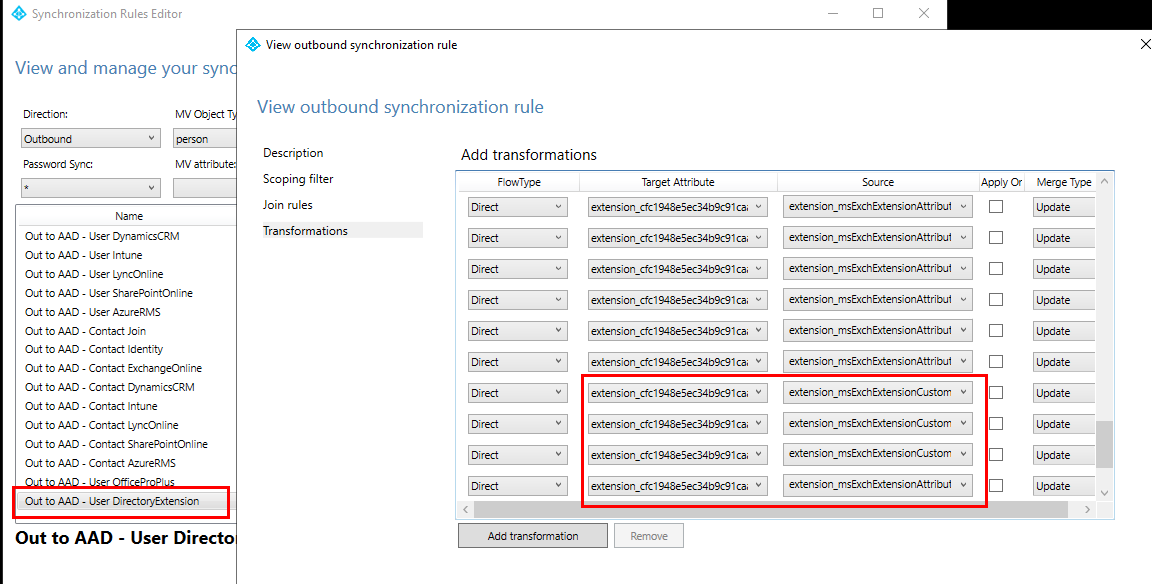
Task: Select the Out to AAD - User OfficeProPlus rule
Action: click(100, 482)
